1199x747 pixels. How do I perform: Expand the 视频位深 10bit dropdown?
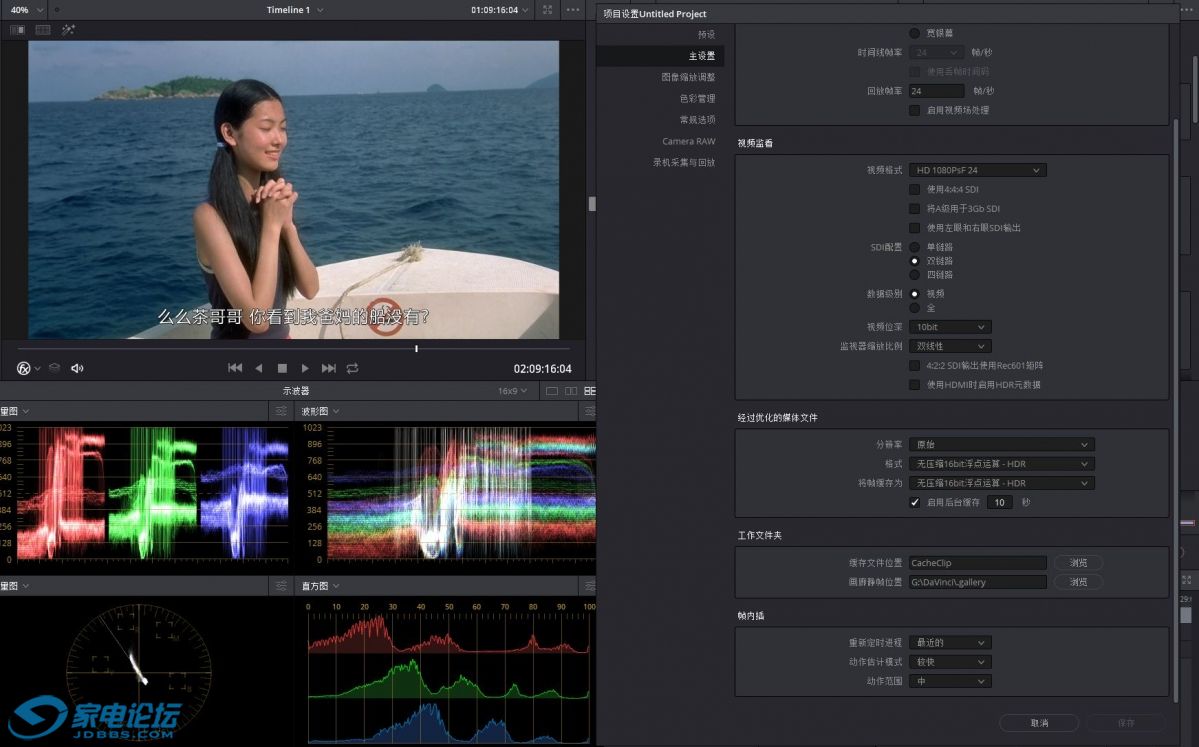[950, 327]
